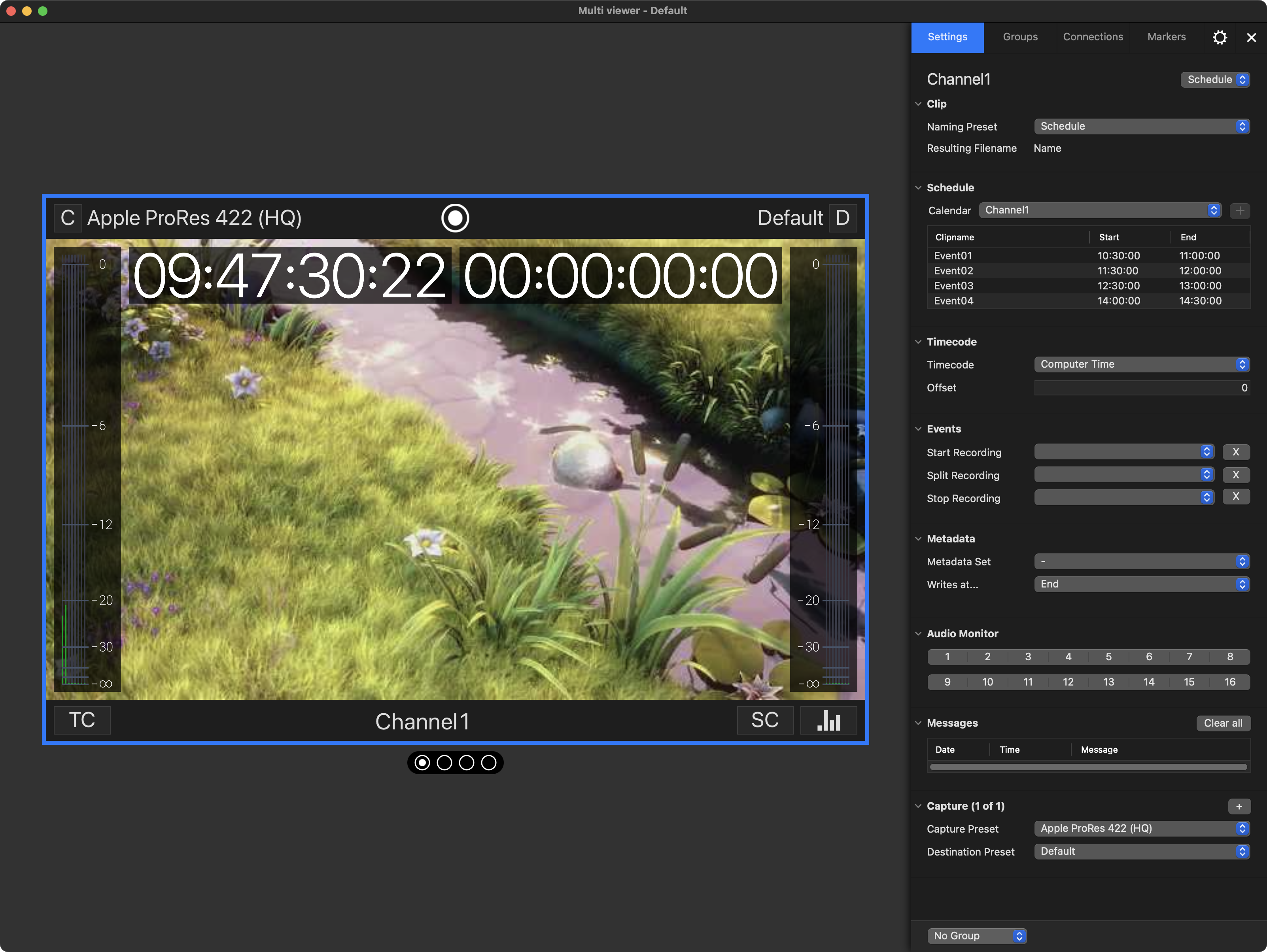Screen dimensions: 1267x952
Task: Open the Stop Recording event dropdown
Action: tap(1124, 497)
